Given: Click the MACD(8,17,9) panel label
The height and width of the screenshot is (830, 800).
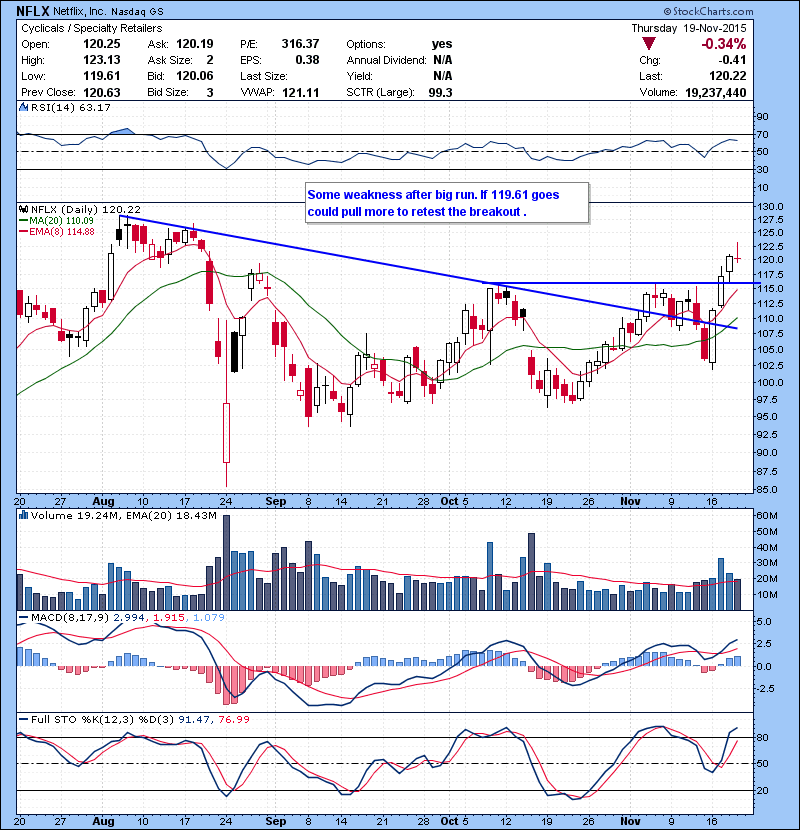Looking at the screenshot, I should (x=71, y=618).
